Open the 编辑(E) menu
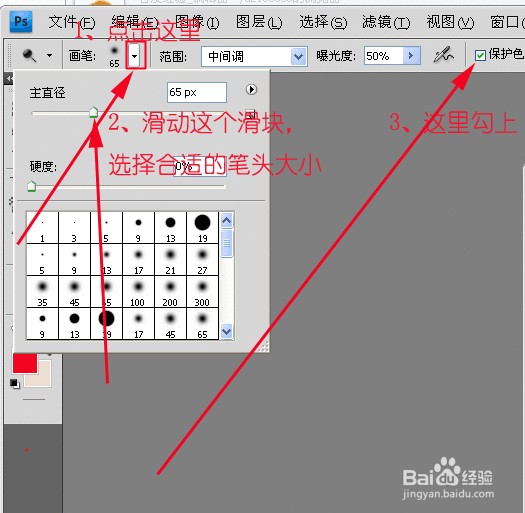525x513 pixels. [x=135, y=22]
